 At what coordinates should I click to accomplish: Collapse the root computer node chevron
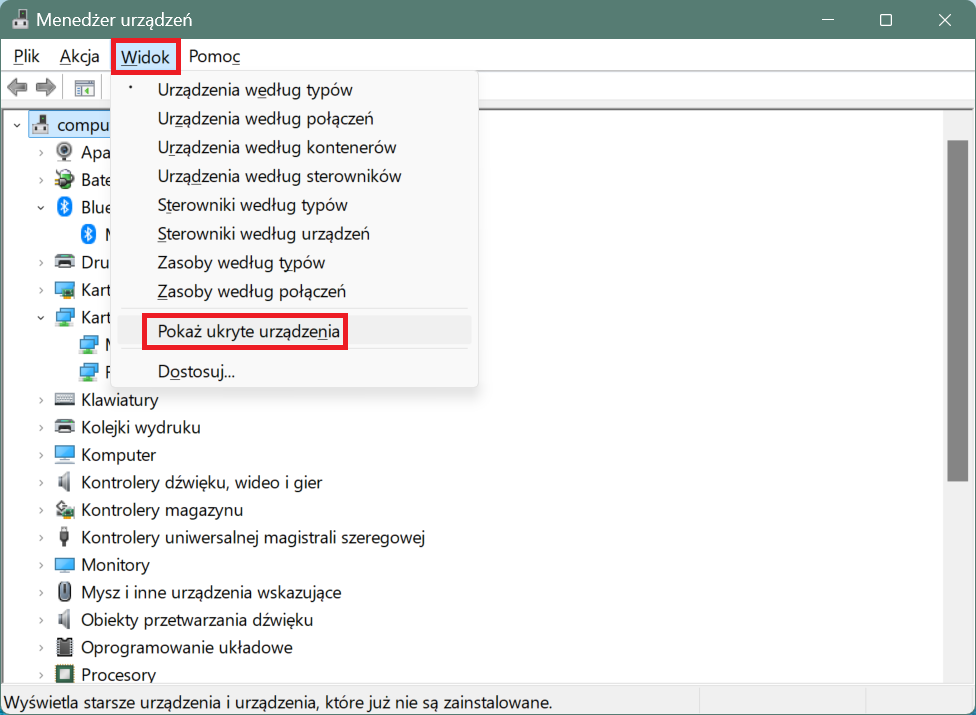(x=17, y=125)
